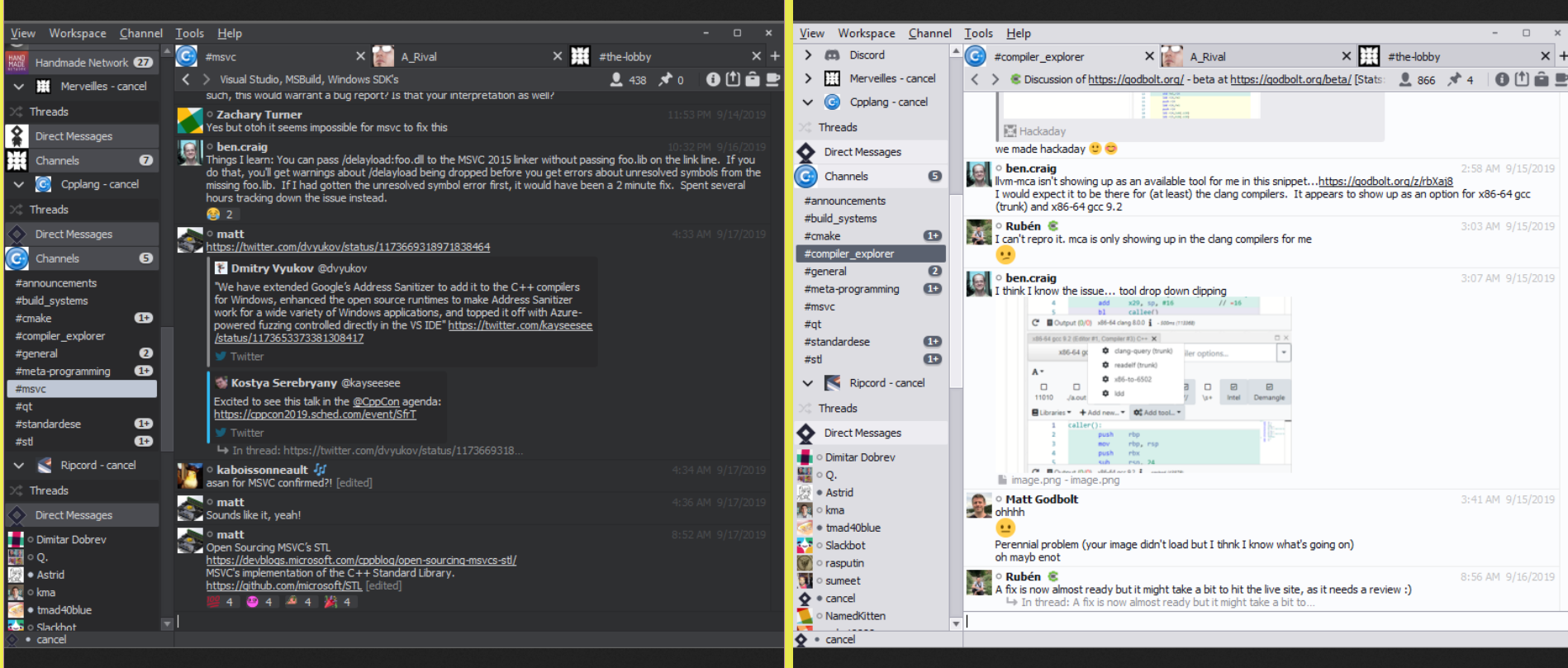Collapse Merveilles - cancel in the left sidebar
Screen dimensions: 1568x668
click(x=18, y=86)
